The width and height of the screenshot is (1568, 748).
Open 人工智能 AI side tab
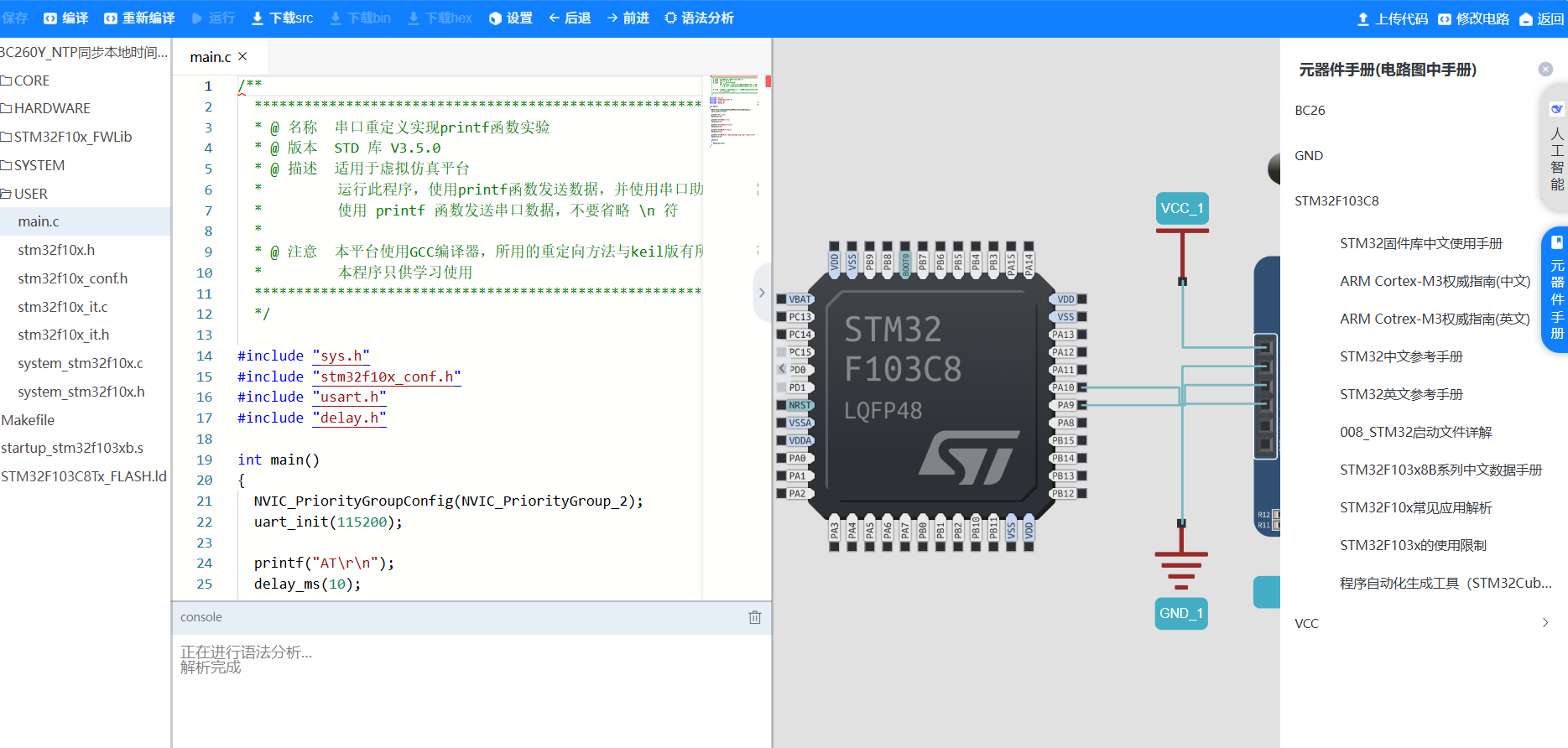1557,149
